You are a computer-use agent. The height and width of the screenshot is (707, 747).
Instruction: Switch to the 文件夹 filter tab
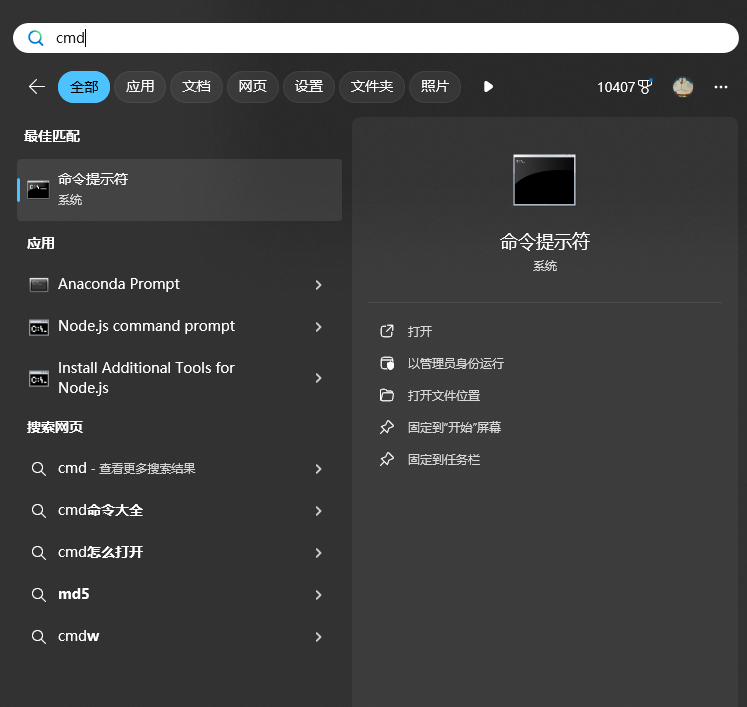coord(372,87)
